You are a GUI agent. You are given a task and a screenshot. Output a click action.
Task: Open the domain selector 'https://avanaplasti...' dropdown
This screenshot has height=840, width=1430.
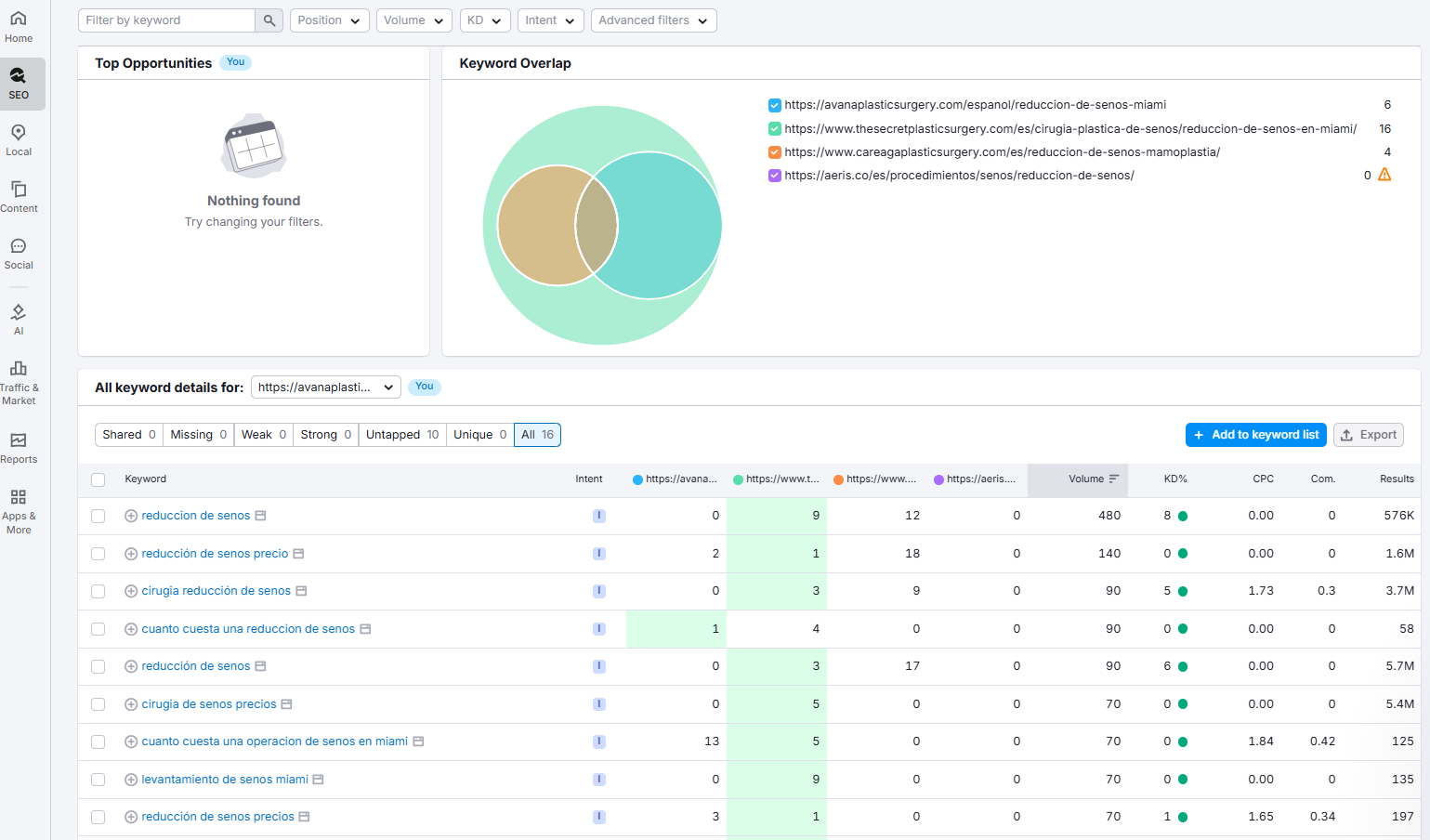click(x=326, y=387)
